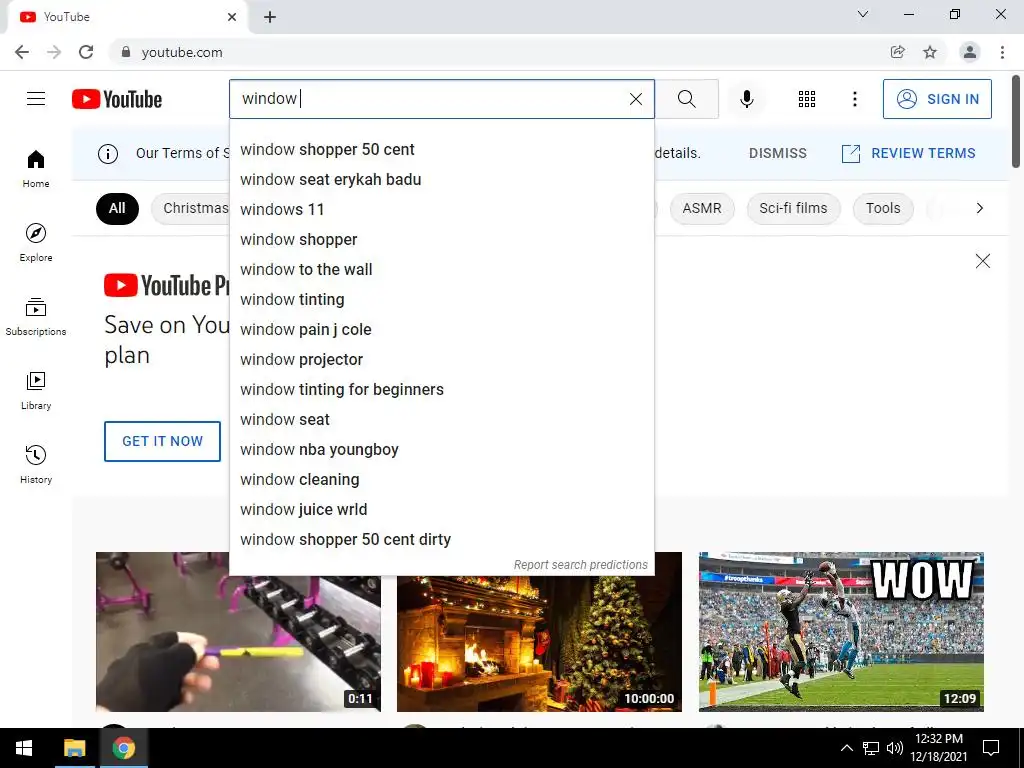Open YouTube settings three-dot menu
The height and width of the screenshot is (768, 1024).
click(x=855, y=99)
